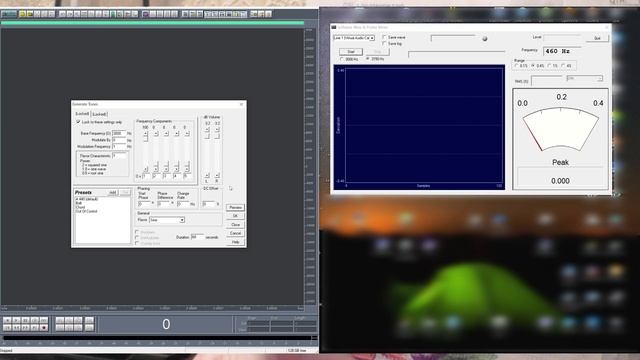
Task: Click the Fast Forward transport button
Action: coord(25,327)
